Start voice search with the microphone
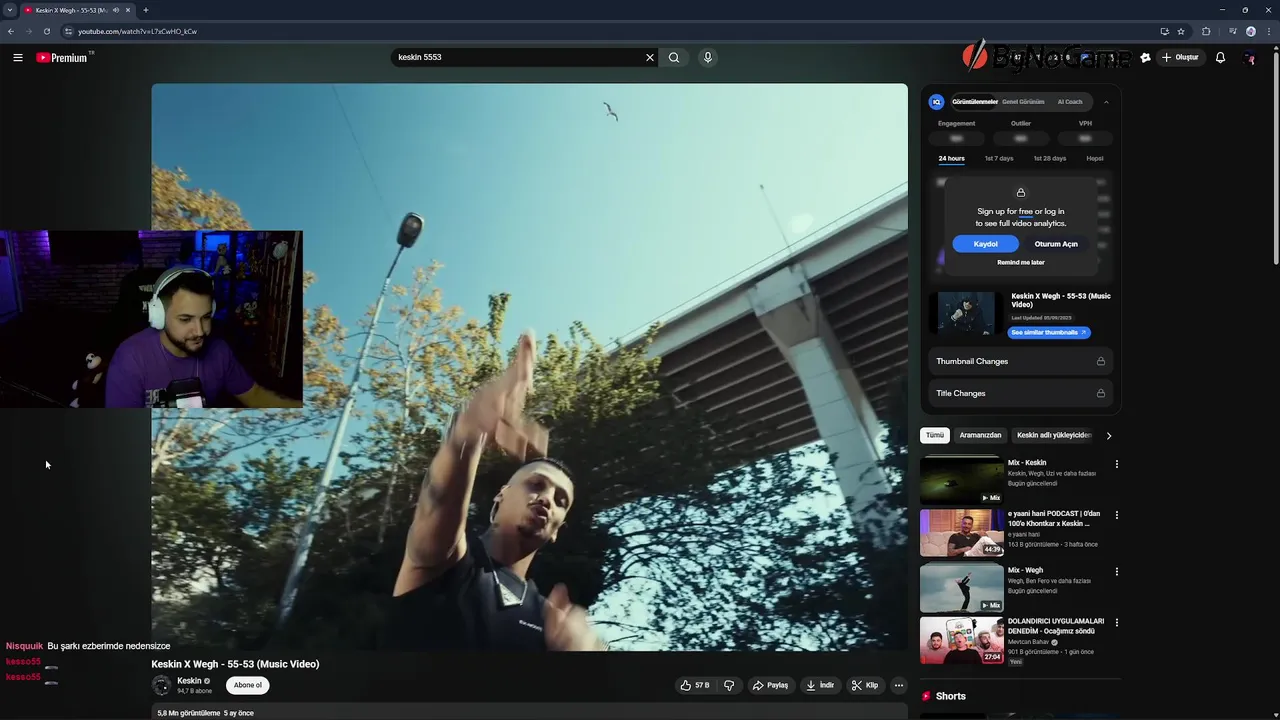This screenshot has width=1280, height=720. (707, 57)
